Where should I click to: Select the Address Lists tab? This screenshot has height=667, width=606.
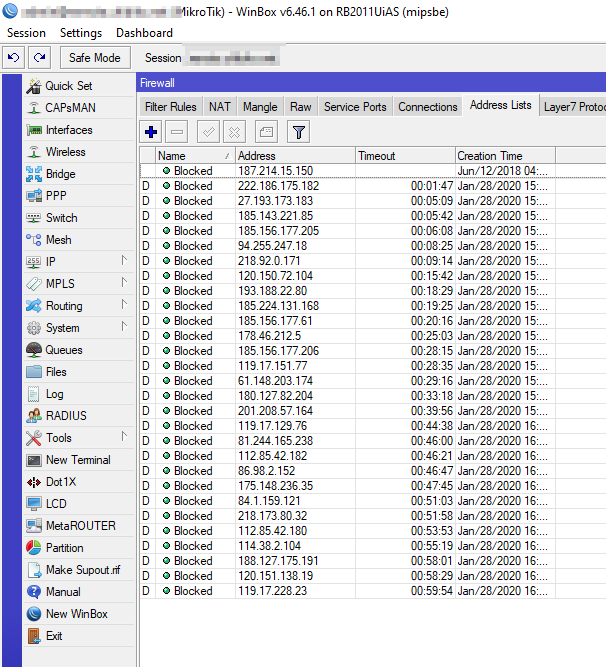pyautogui.click(x=501, y=105)
